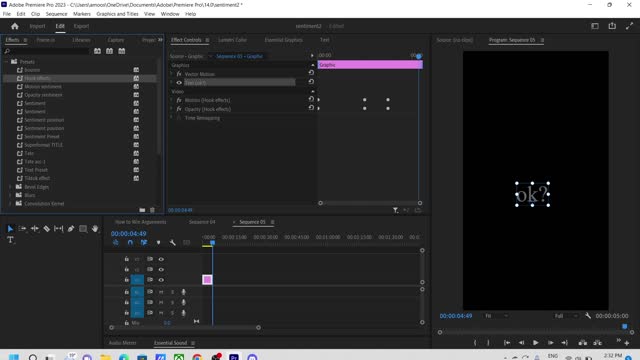Switch to the Export workspace
This screenshot has width=640, height=360.
point(81,26)
